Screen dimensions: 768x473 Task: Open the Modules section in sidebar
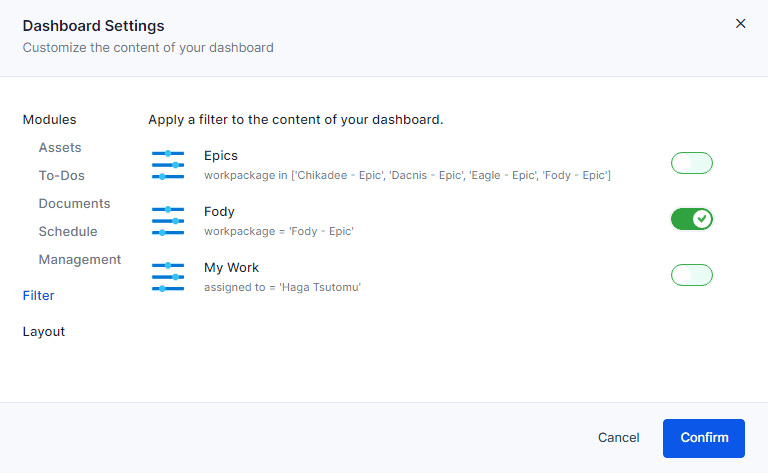pyautogui.click(x=49, y=120)
